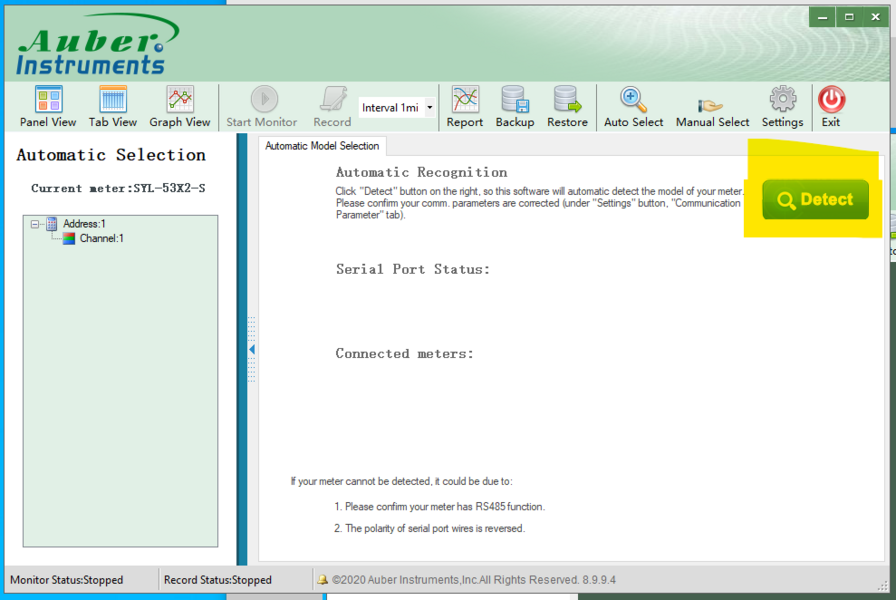Click the bell icon in status bar
896x600 pixels.
[x=322, y=580]
